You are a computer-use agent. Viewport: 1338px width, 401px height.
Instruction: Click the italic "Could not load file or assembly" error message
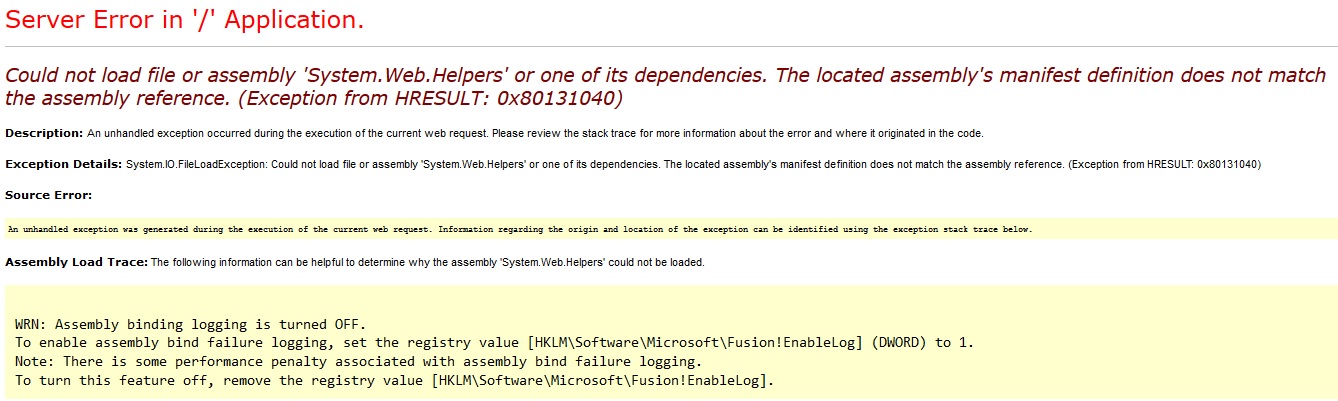coord(665,87)
